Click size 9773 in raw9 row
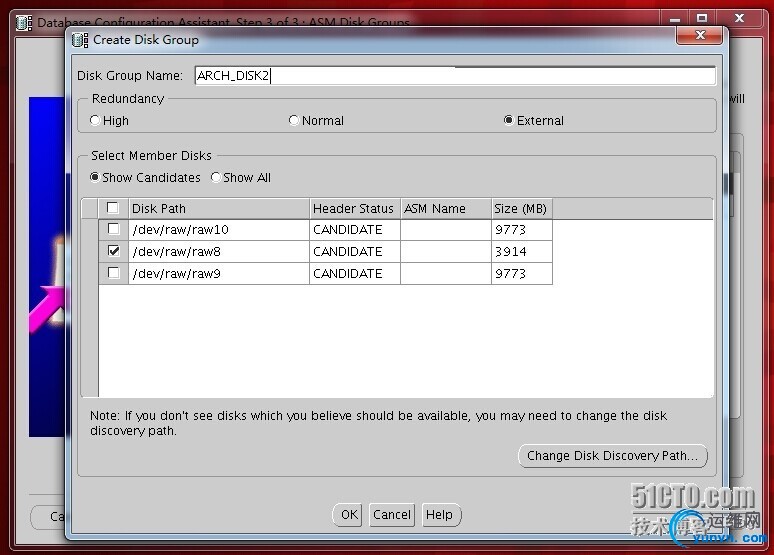Viewport: 774px width, 555px height. click(522, 274)
